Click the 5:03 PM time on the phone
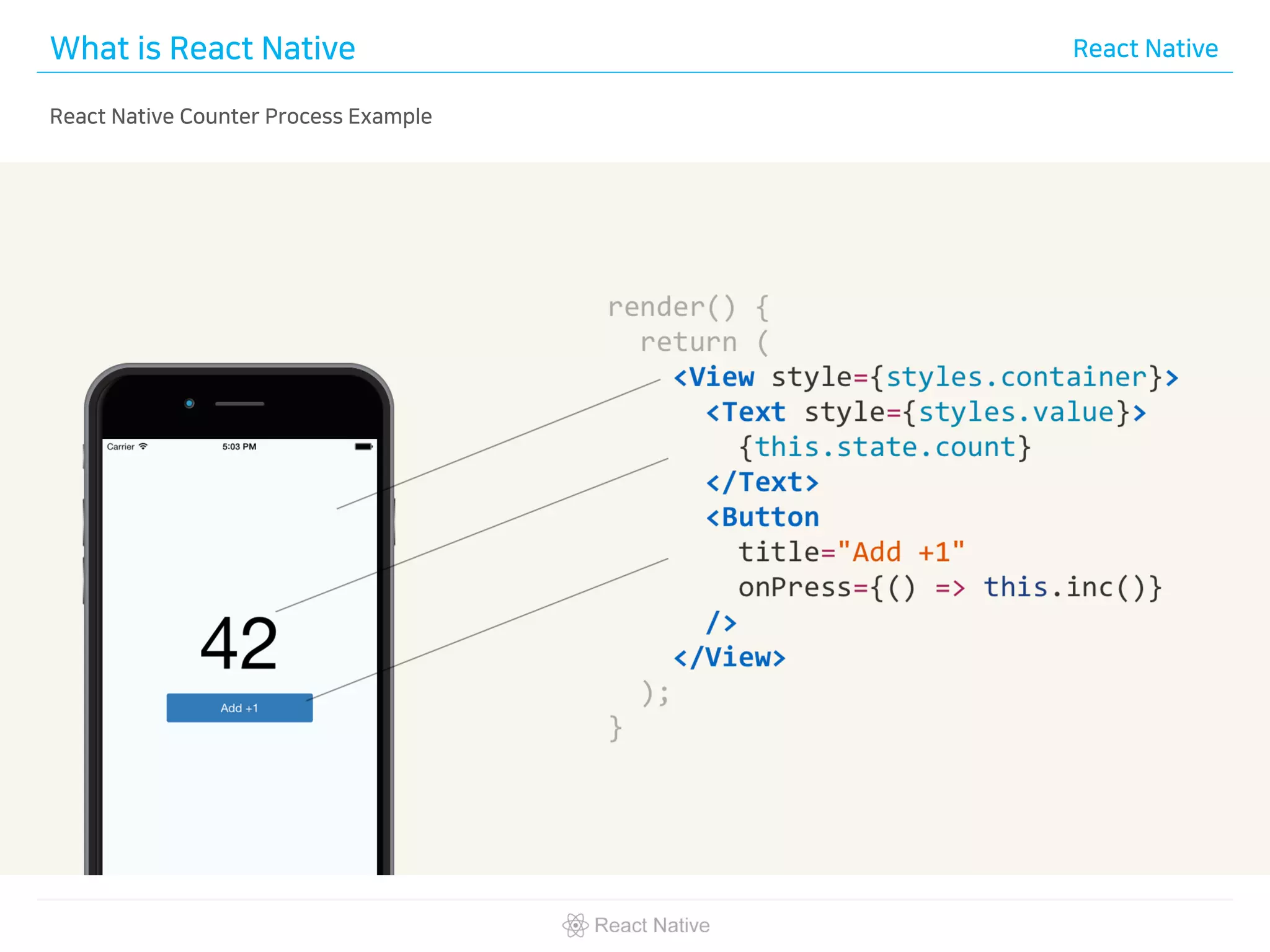Viewport: 1270px width, 952px height. pyautogui.click(x=239, y=446)
